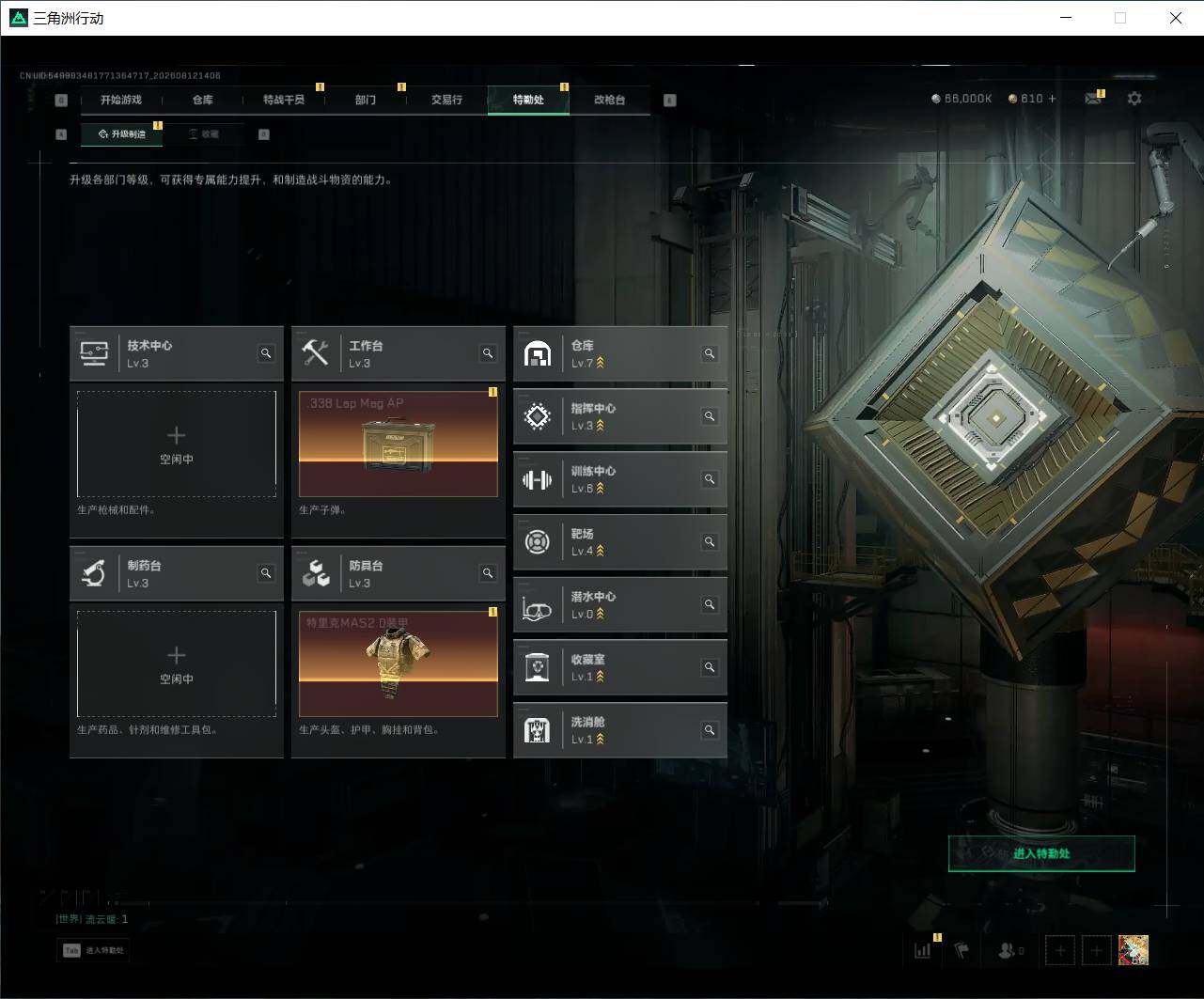
Task: Select the 部门 tab
Action: click(366, 100)
